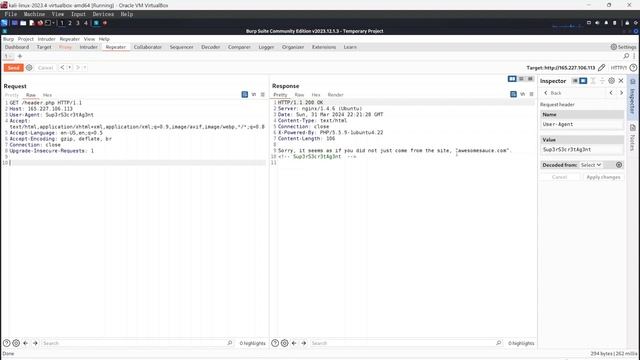Screen dimensions: 640x360
Task: Toggle request message inspection icon
Action: (244, 94)
